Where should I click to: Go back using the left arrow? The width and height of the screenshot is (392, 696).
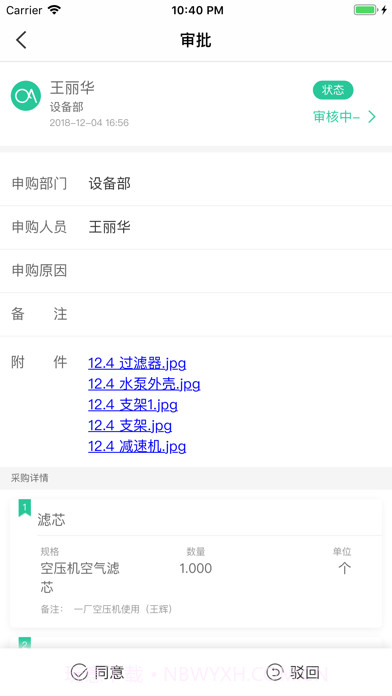tap(21, 40)
